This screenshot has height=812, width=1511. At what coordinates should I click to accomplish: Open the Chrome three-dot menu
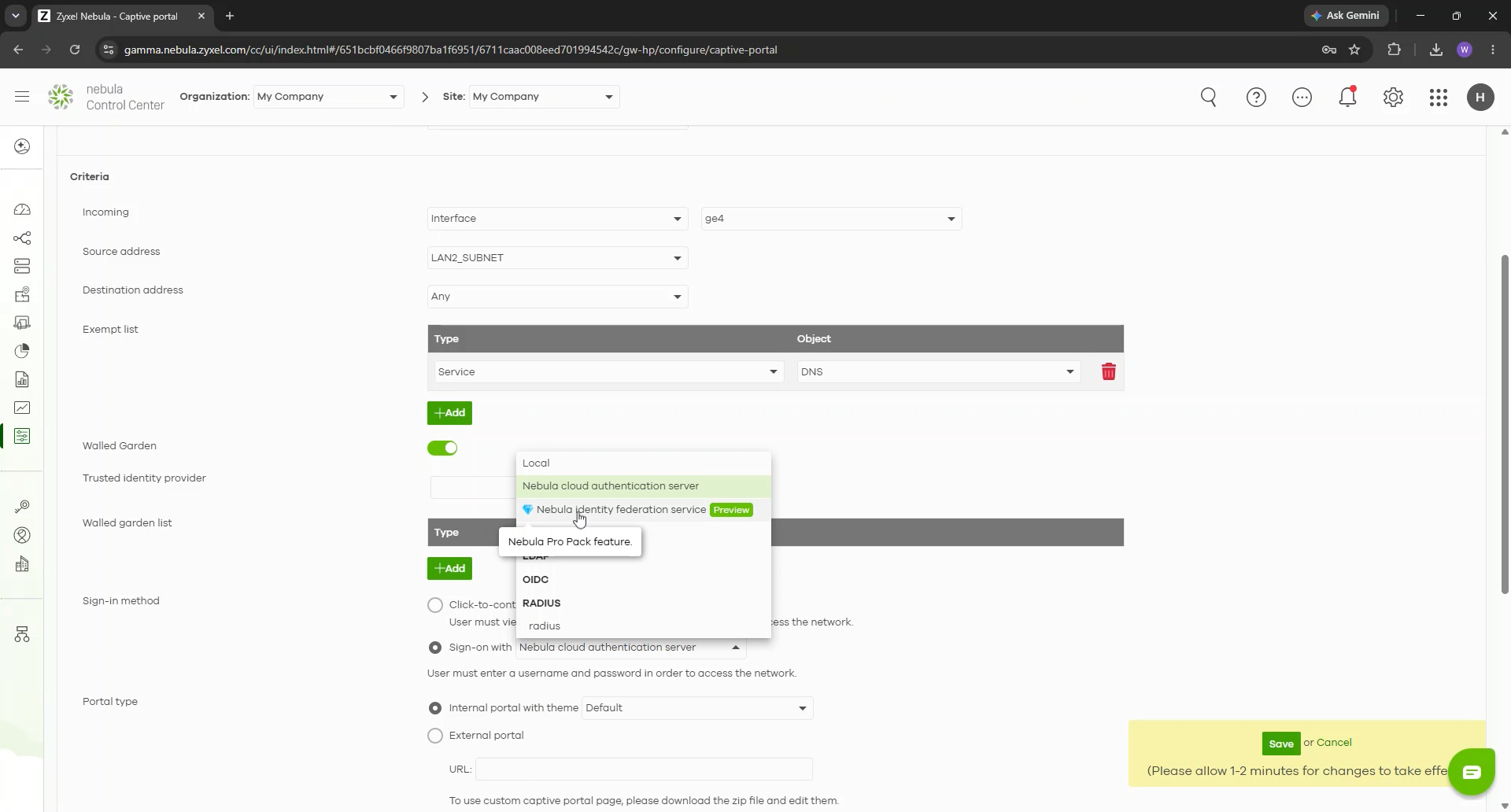1493,50
